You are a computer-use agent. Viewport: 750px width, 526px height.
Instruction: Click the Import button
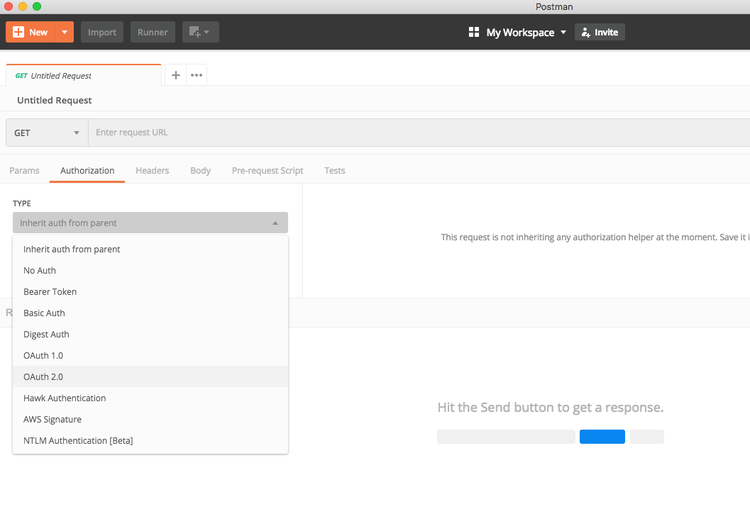[102, 32]
